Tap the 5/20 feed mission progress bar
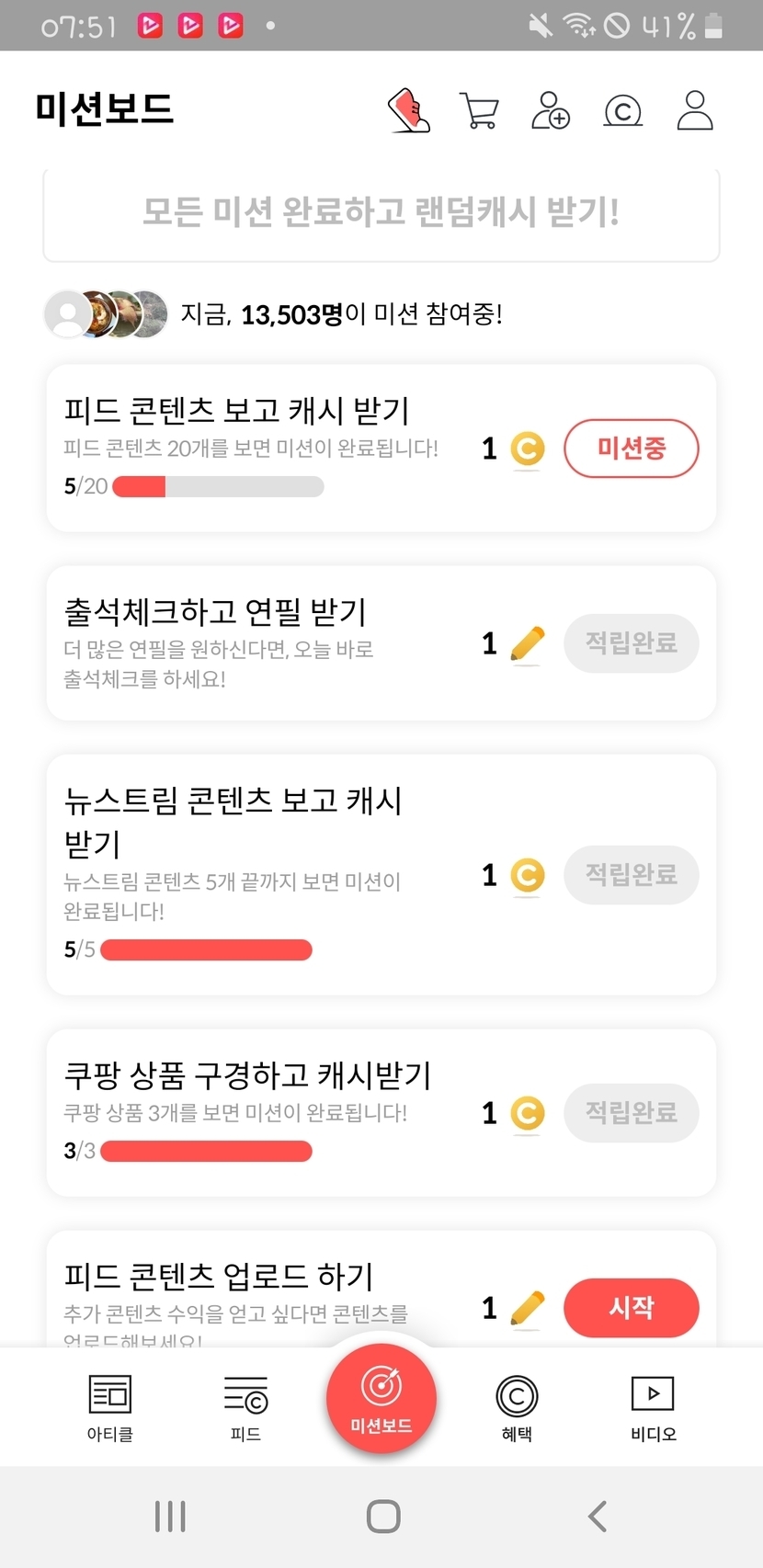This screenshot has height=1568, width=763. tap(218, 486)
